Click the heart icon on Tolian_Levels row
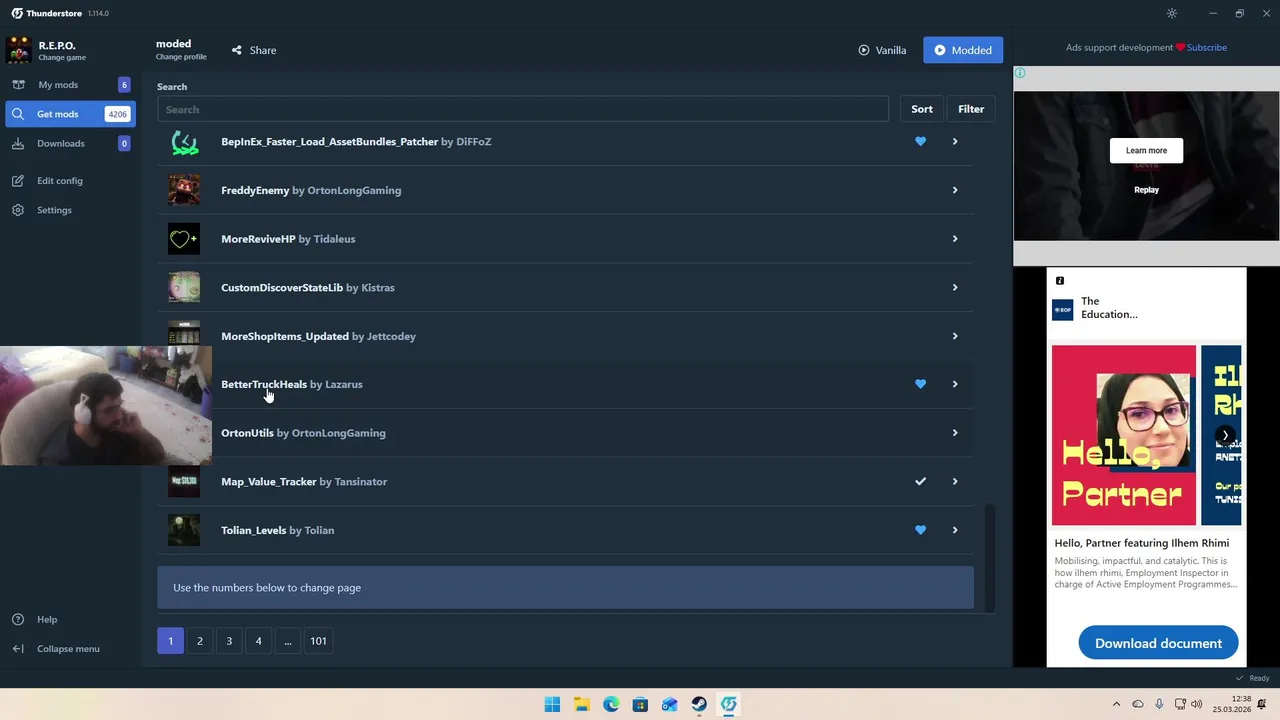The width and height of the screenshot is (1280, 720). pyautogui.click(x=920, y=530)
